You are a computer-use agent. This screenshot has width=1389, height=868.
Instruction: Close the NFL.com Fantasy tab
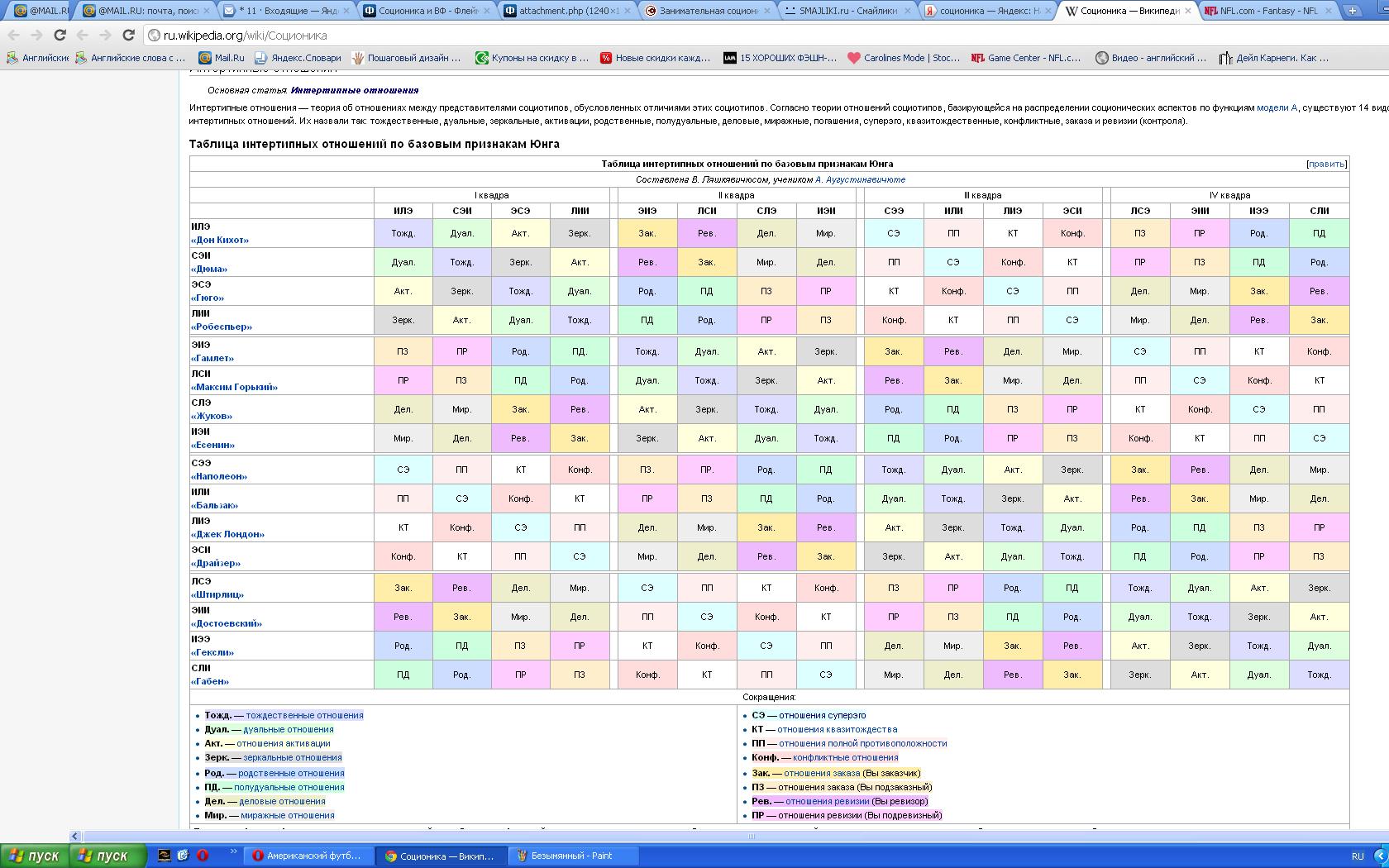point(1327,11)
